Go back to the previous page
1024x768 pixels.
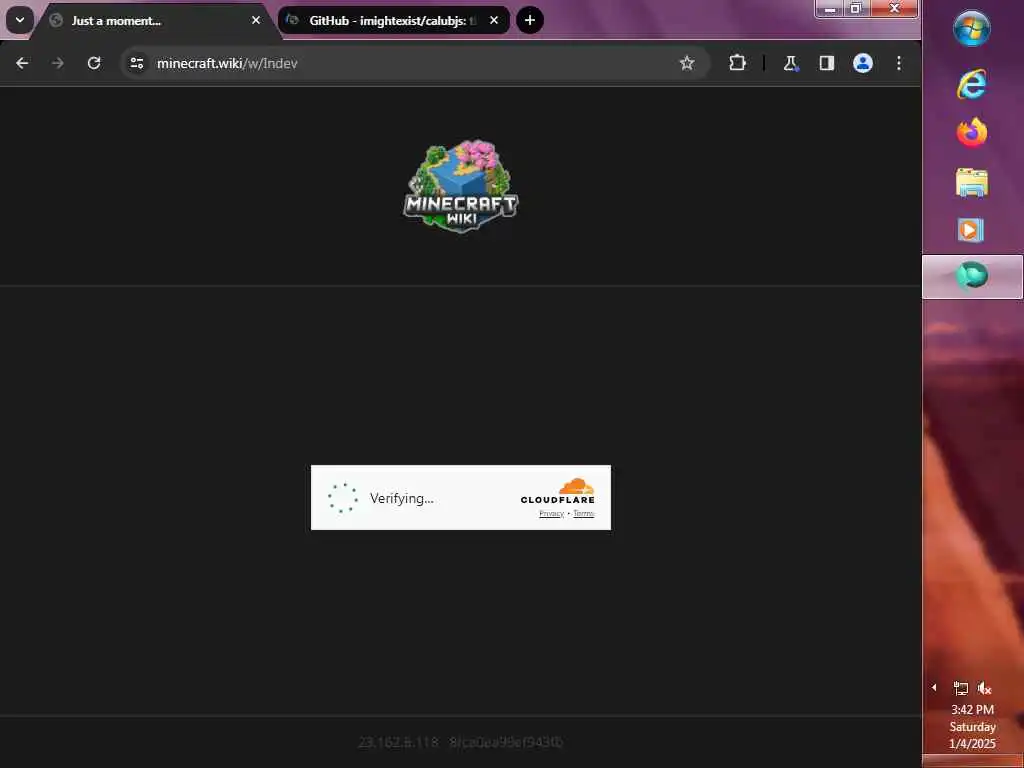[x=22, y=63]
